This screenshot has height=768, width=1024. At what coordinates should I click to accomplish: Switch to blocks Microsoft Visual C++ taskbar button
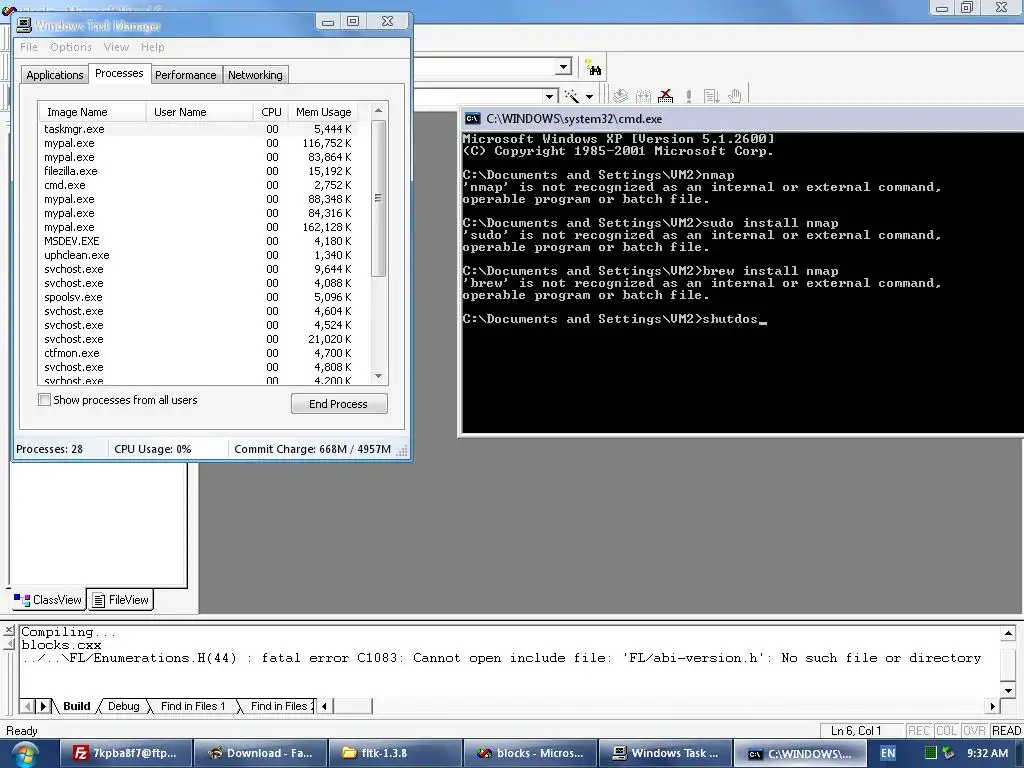click(x=530, y=753)
